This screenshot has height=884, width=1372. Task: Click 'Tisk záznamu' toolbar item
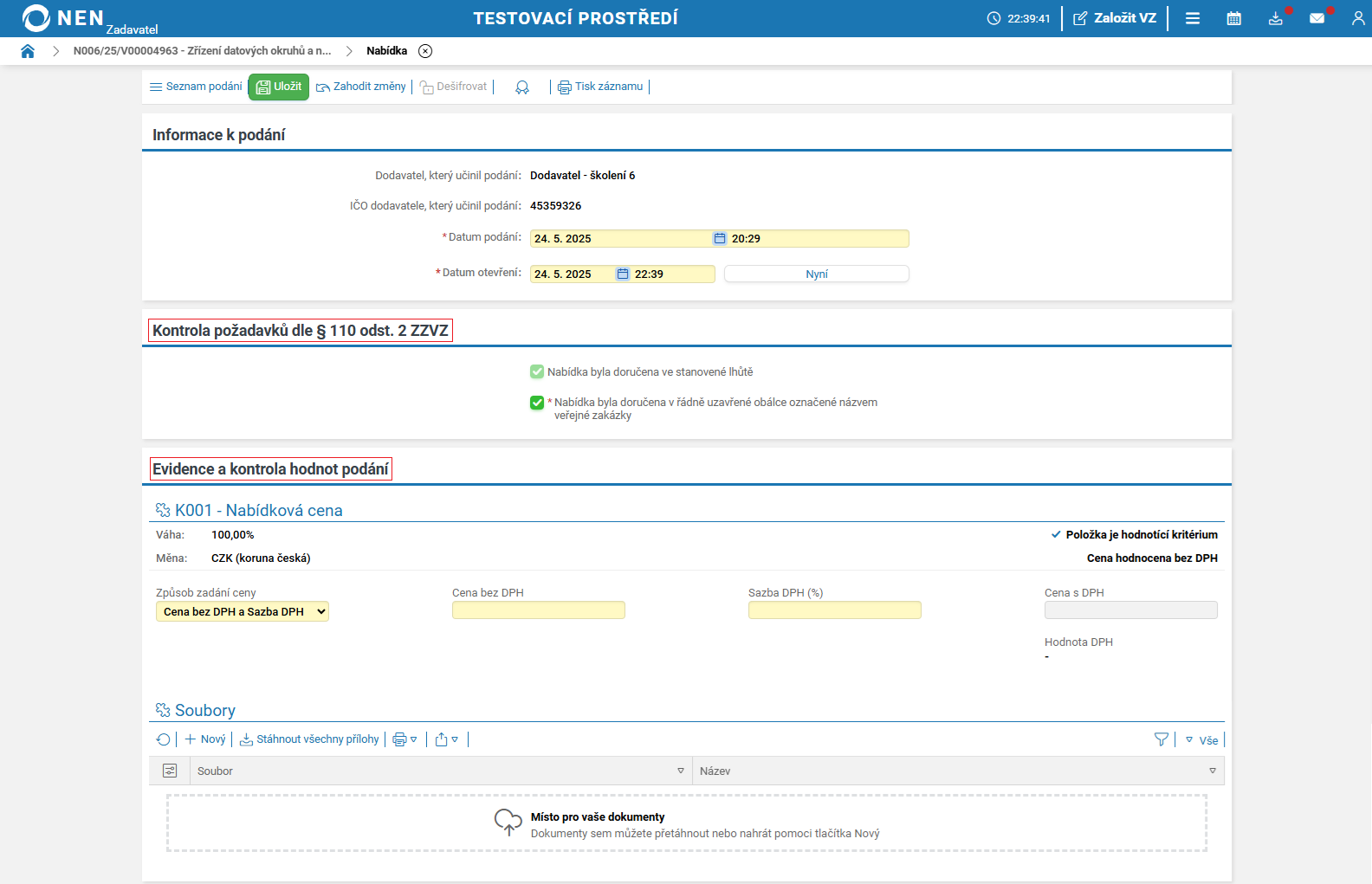coord(600,87)
